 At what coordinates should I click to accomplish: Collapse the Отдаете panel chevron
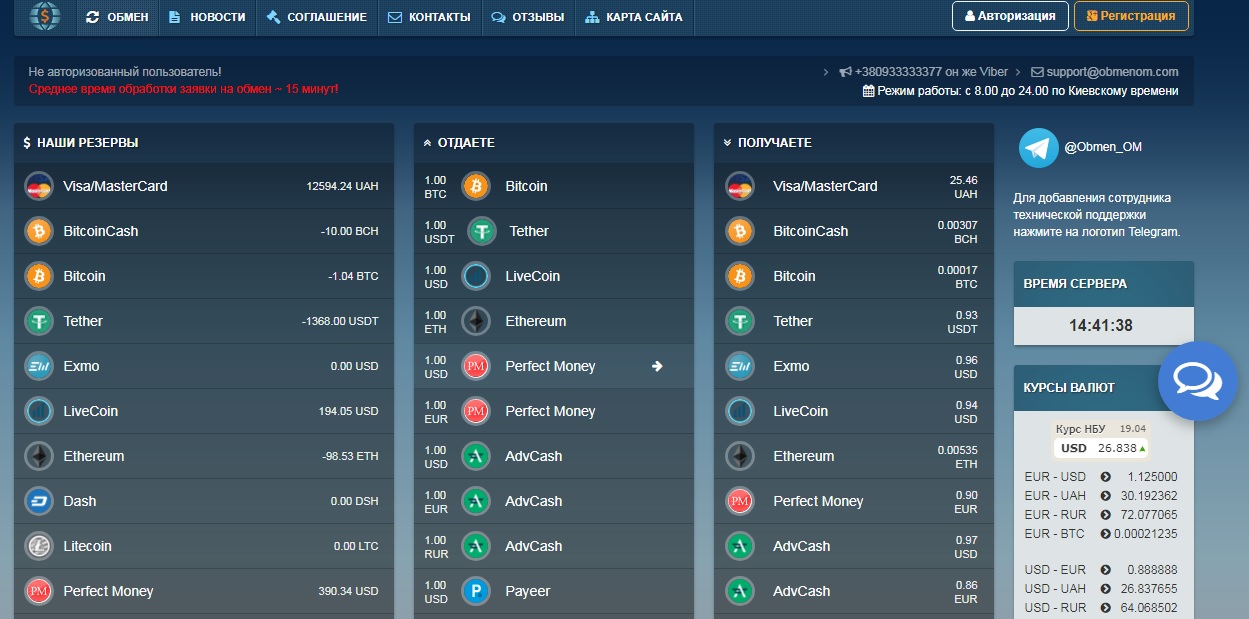point(428,143)
